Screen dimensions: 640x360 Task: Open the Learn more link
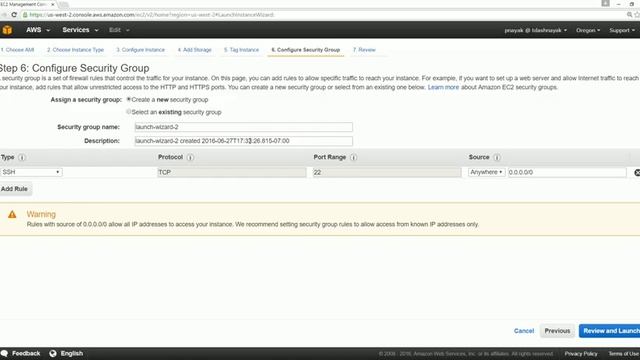tap(443, 87)
